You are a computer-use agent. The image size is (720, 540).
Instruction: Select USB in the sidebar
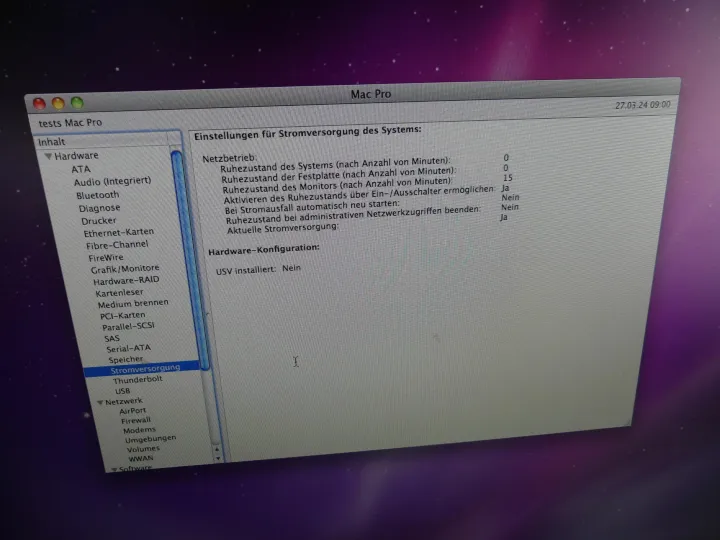123,391
